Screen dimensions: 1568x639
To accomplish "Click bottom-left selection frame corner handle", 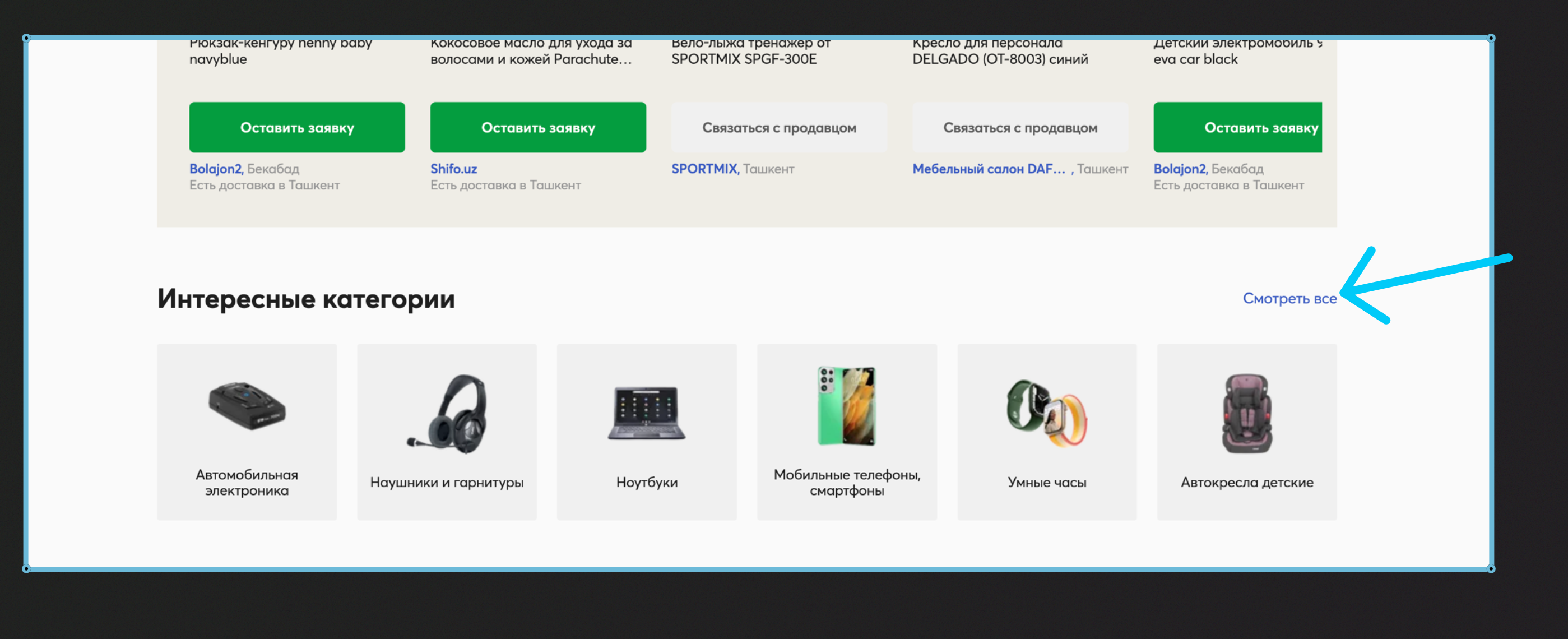I will [26, 569].
